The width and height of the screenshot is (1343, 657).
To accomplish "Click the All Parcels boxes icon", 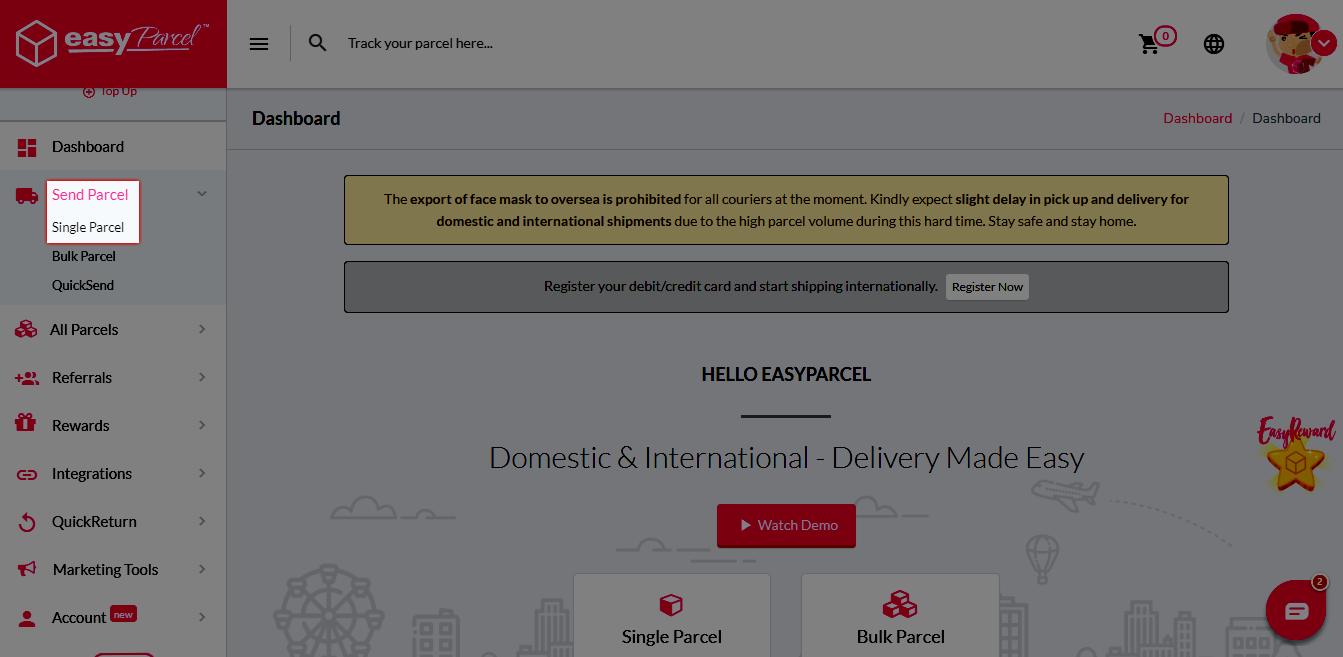I will click(x=26, y=329).
